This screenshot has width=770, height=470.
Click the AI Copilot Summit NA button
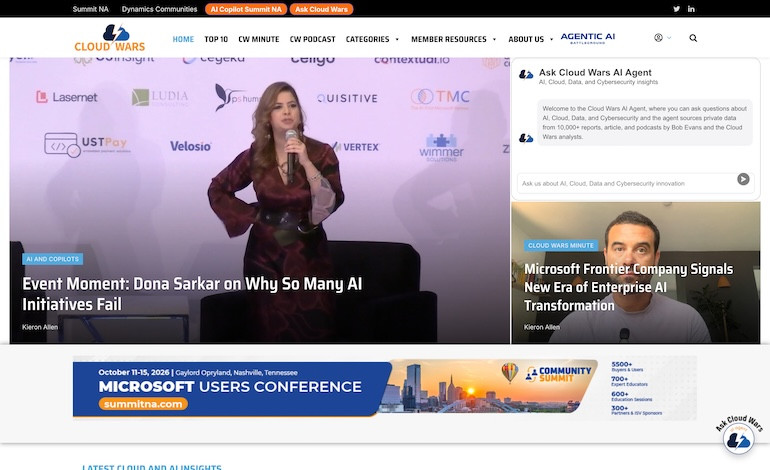coord(246,9)
